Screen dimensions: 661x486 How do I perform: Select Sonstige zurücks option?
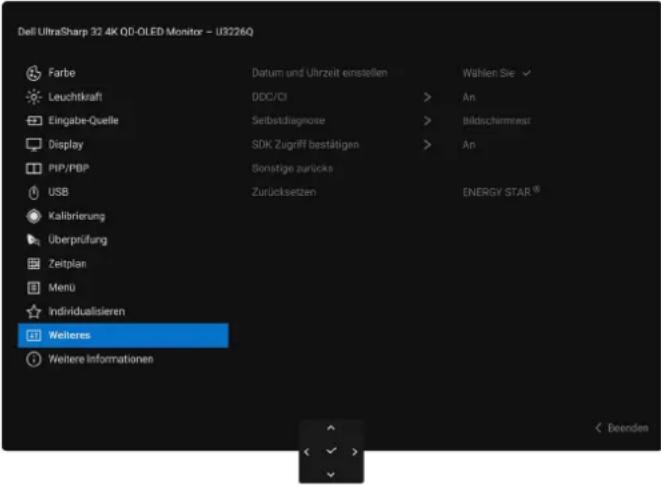coord(292,169)
